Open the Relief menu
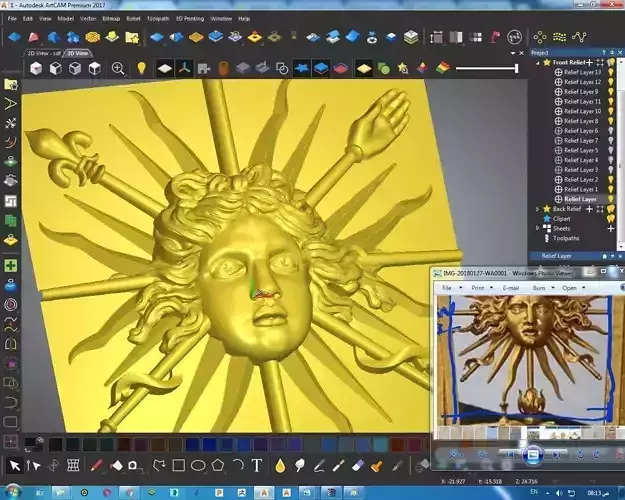The width and height of the screenshot is (625, 500). (133, 18)
